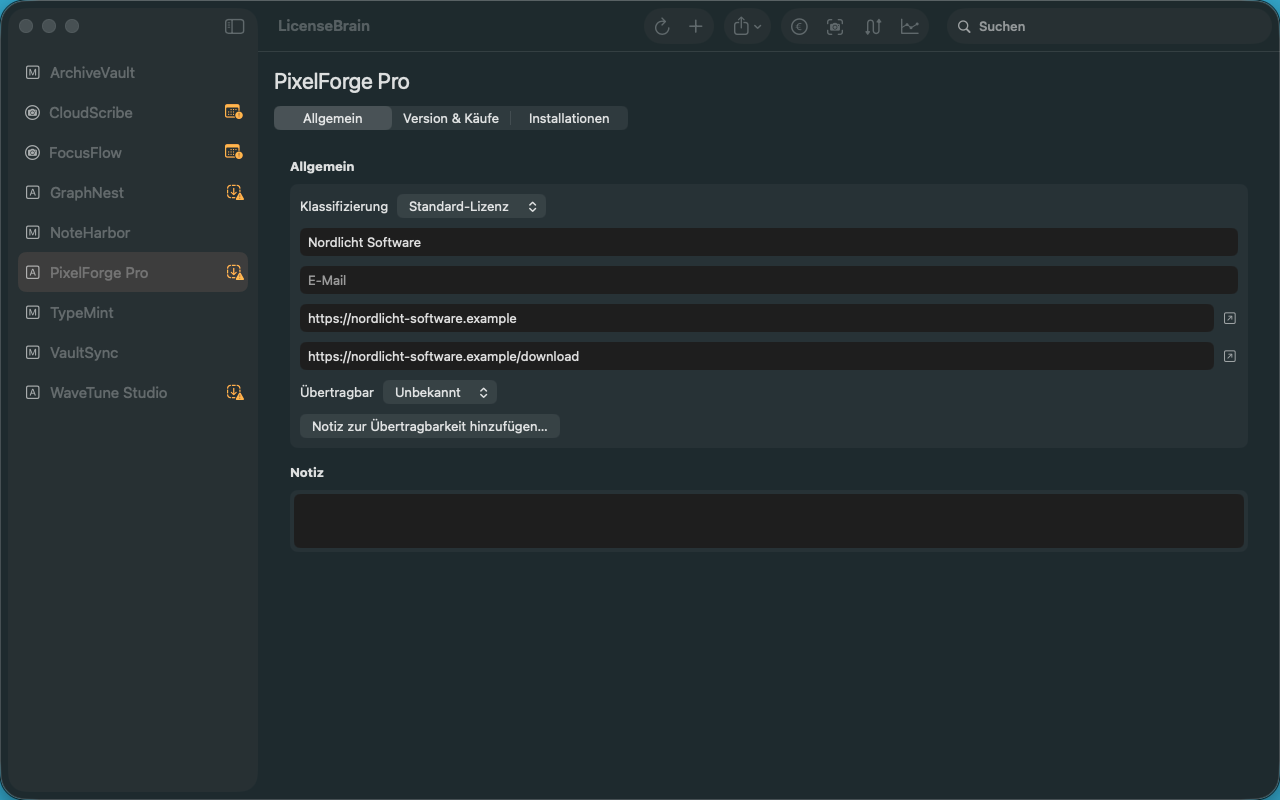Select GraphNest in the sidebar
The height and width of the screenshot is (800, 1280).
click(x=133, y=193)
